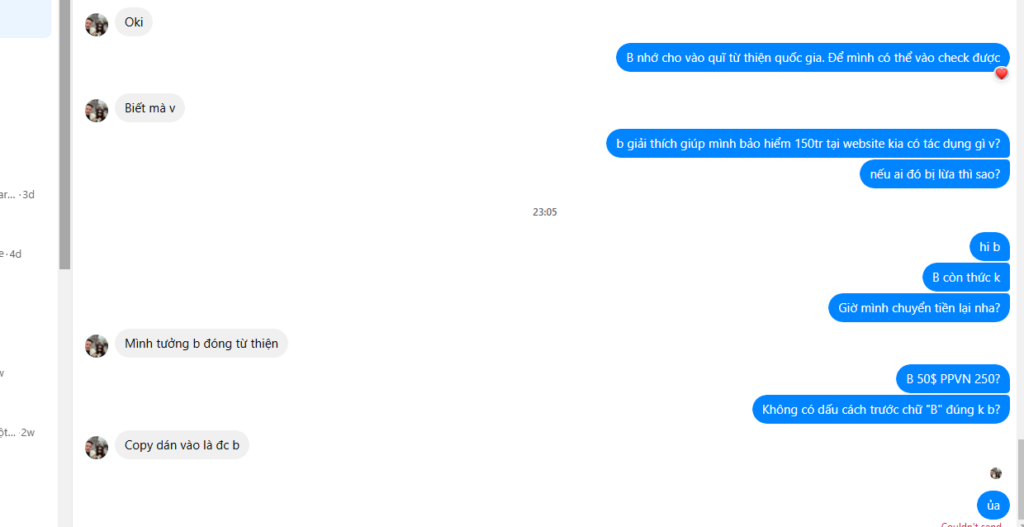Viewport: 1024px width, 527px height.
Task: Click the conversation list vertical scrollbar thumb
Action: coord(65,134)
